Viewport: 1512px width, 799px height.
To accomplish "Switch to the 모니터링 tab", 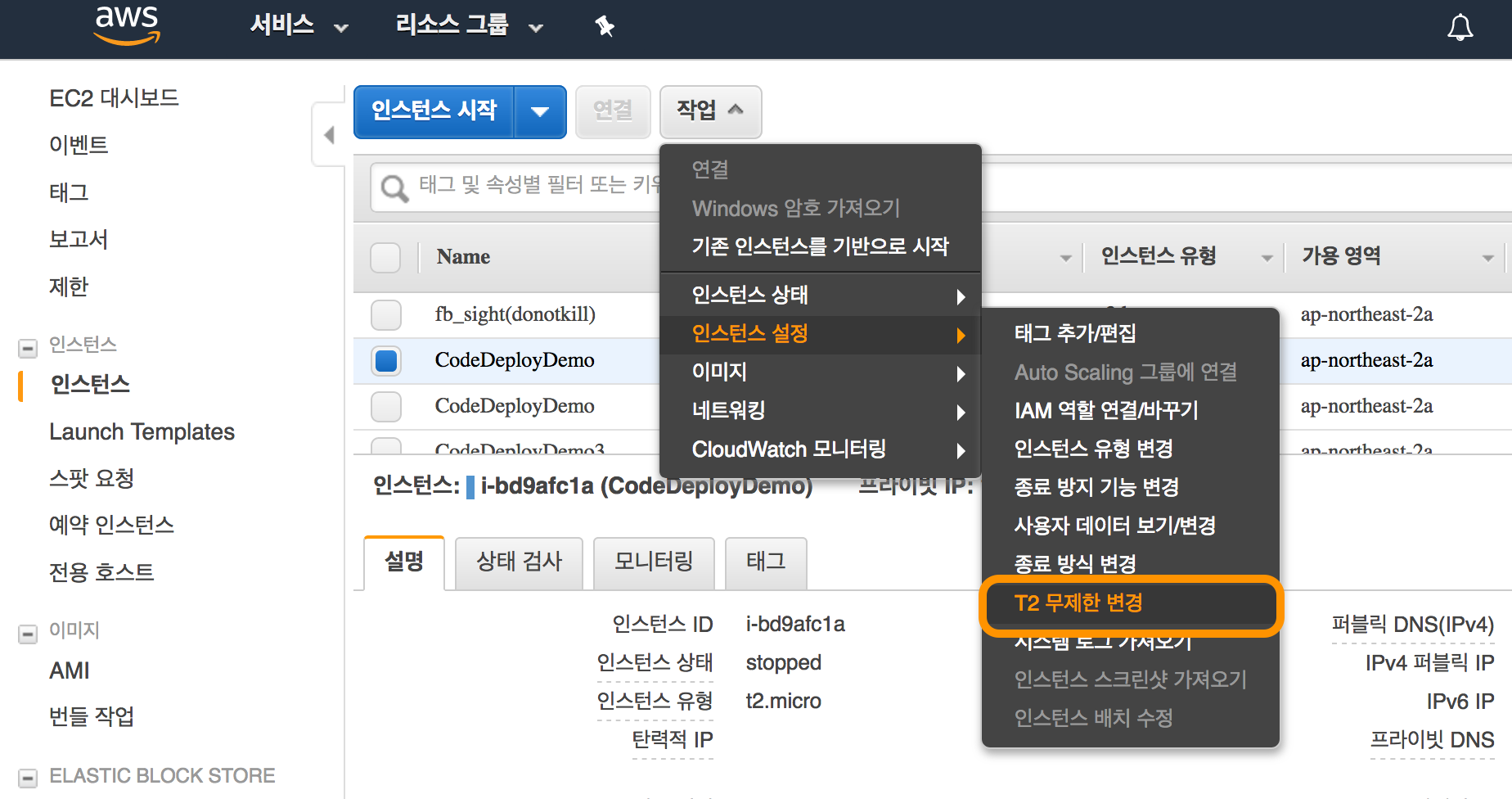I will (654, 562).
